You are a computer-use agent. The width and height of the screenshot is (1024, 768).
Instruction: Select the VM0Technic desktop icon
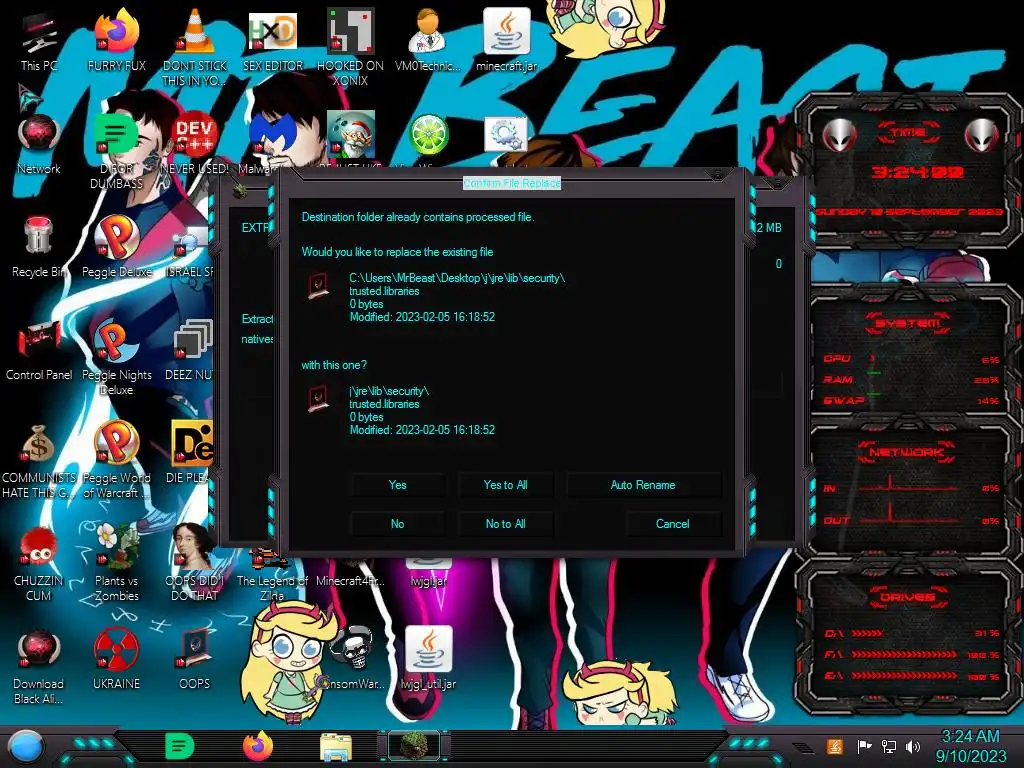click(428, 40)
